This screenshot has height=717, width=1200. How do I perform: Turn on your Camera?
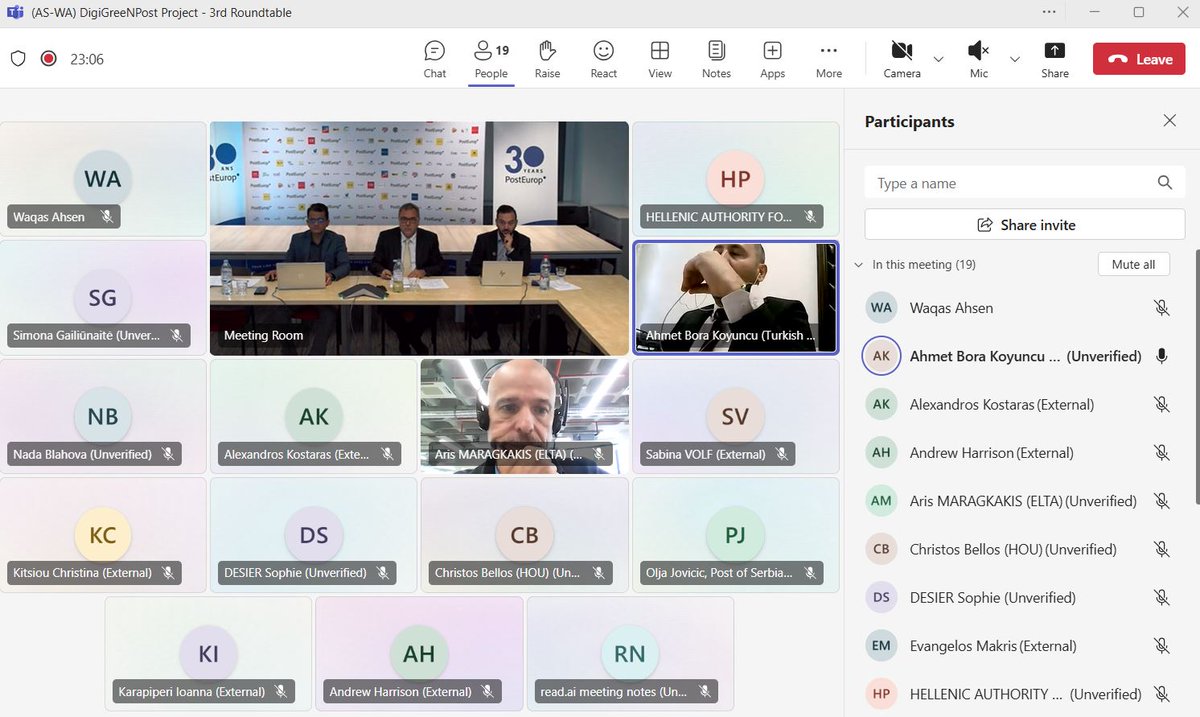tap(901, 58)
